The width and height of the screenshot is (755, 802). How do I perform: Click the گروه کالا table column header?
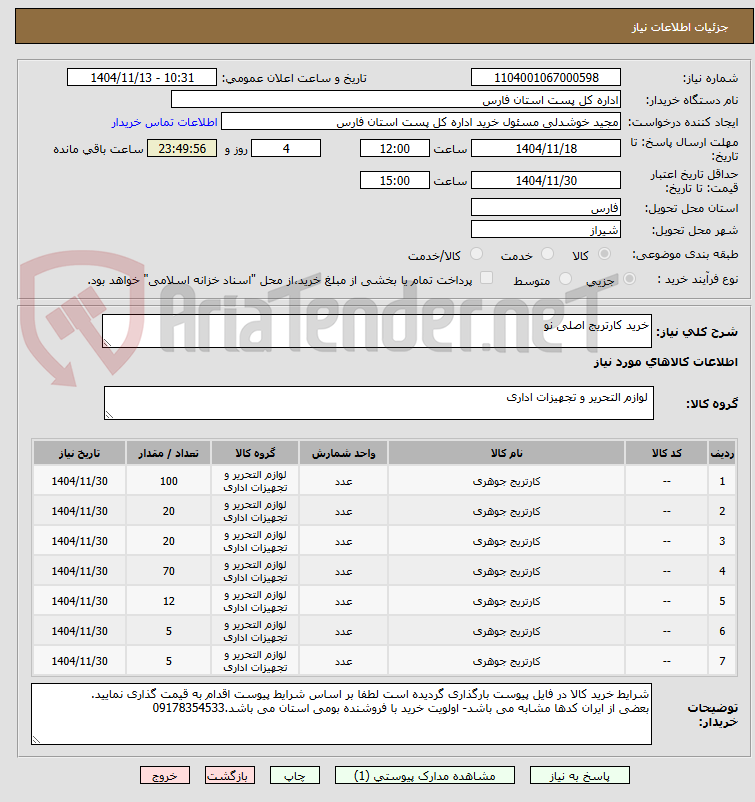(x=255, y=453)
